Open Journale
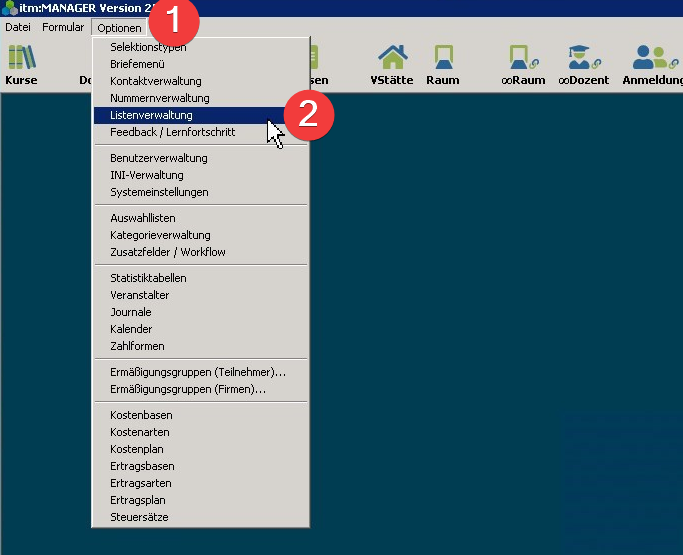 click(201, 312)
